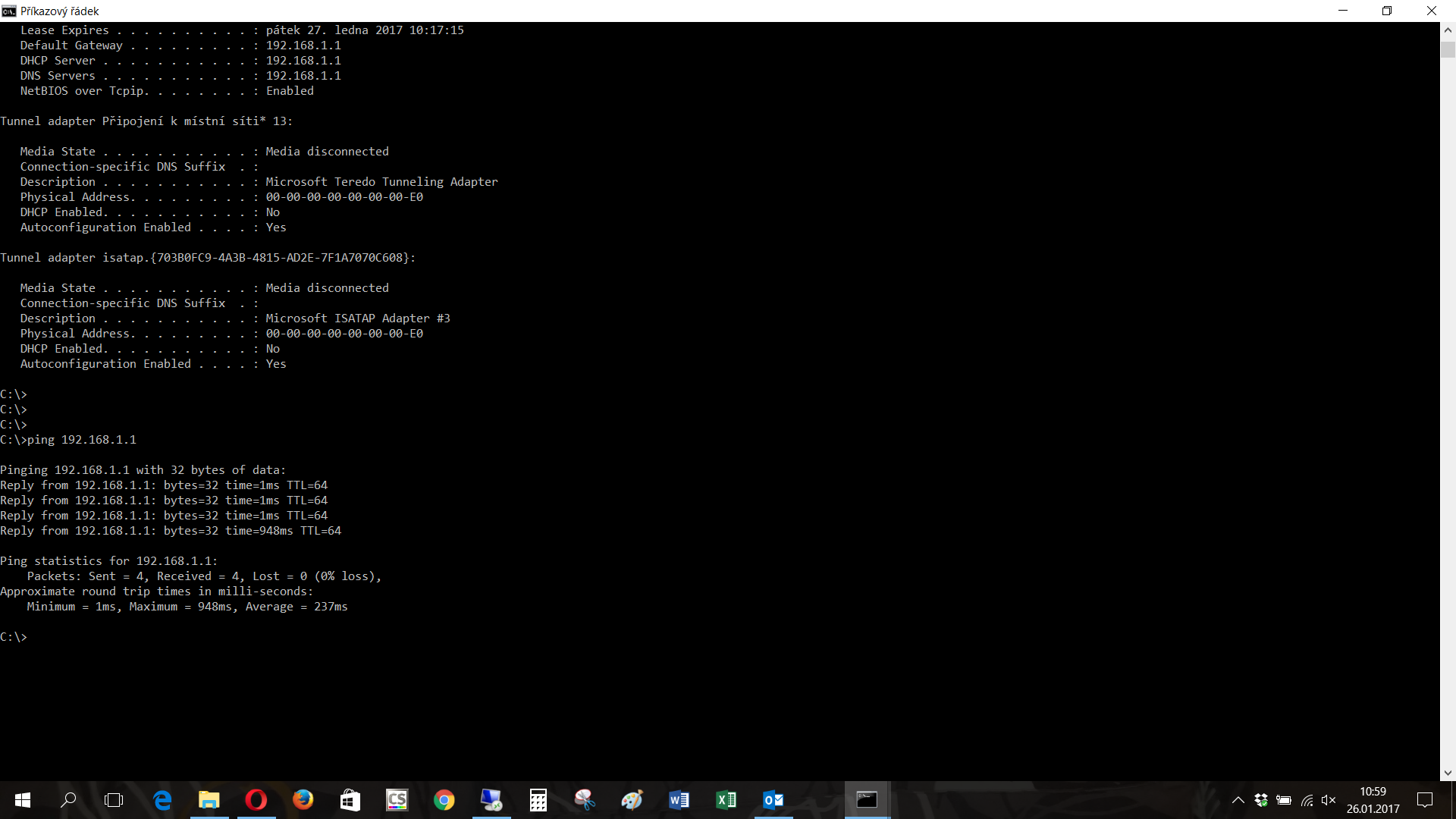
Task: Open File Explorer from the taskbar
Action: [x=209, y=800]
